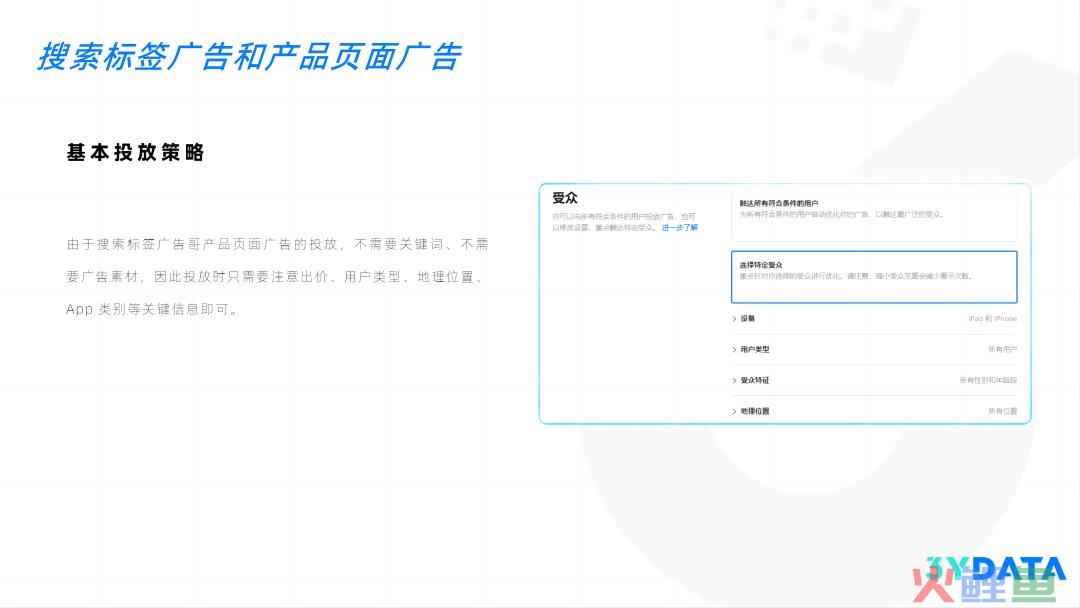Expand the 受众特征 section

tap(874, 380)
